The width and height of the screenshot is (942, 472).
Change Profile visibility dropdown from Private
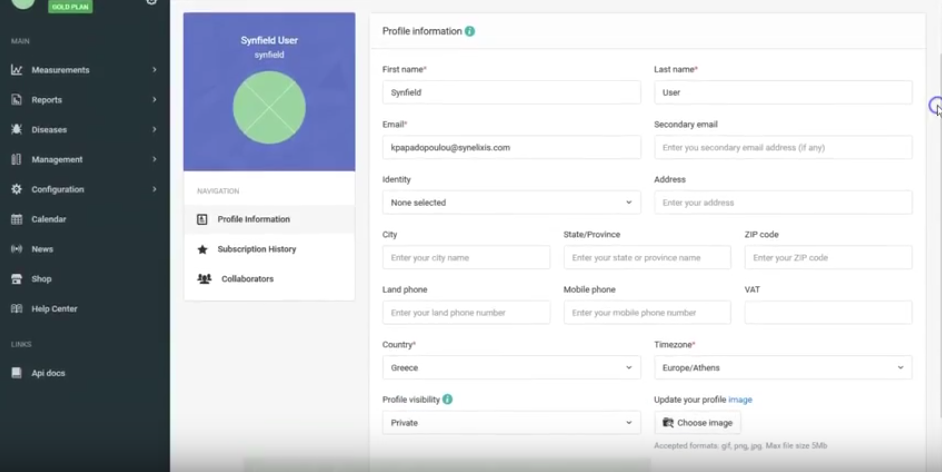pyautogui.click(x=511, y=423)
